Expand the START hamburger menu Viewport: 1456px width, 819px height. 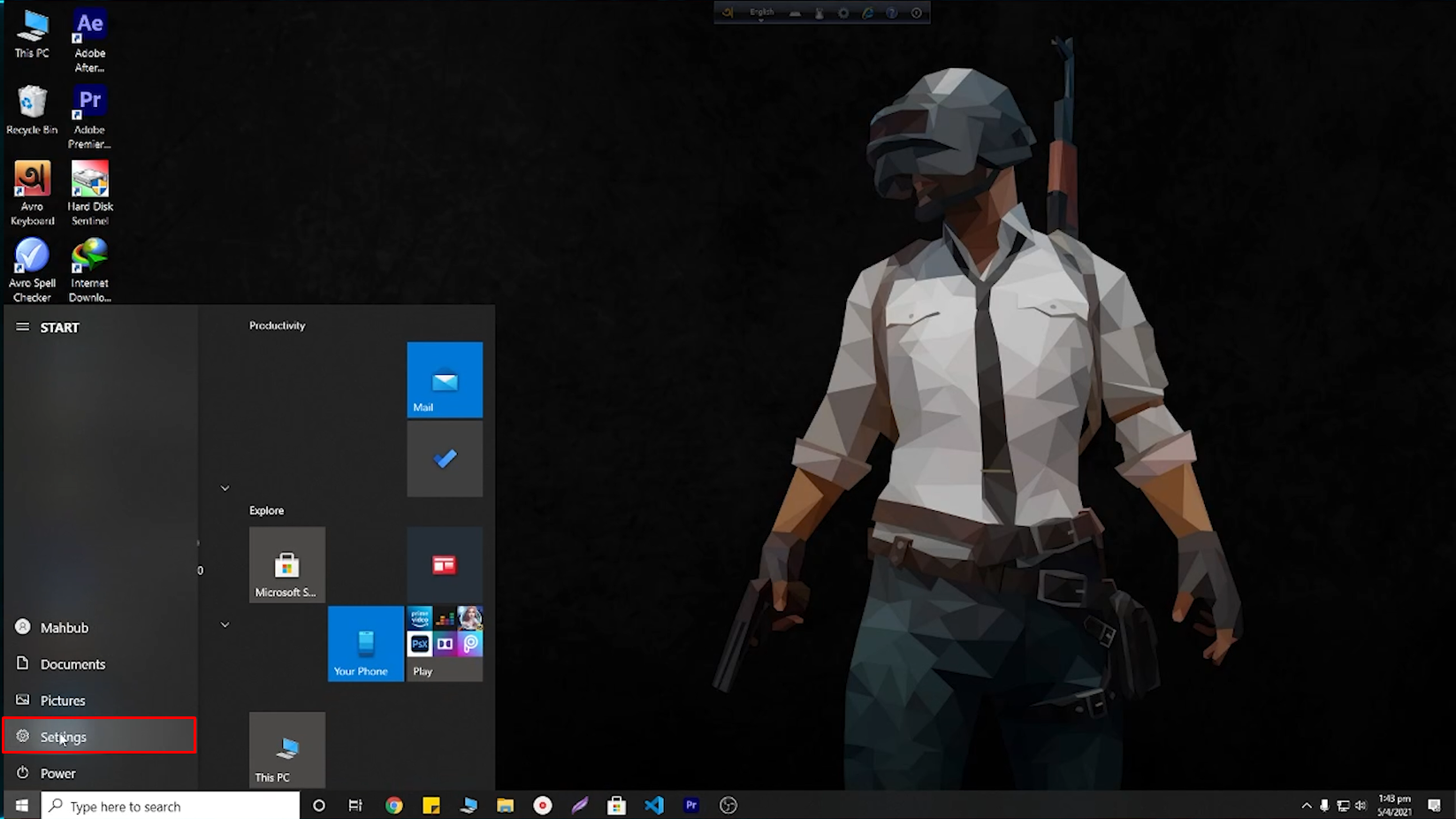pyautogui.click(x=23, y=327)
